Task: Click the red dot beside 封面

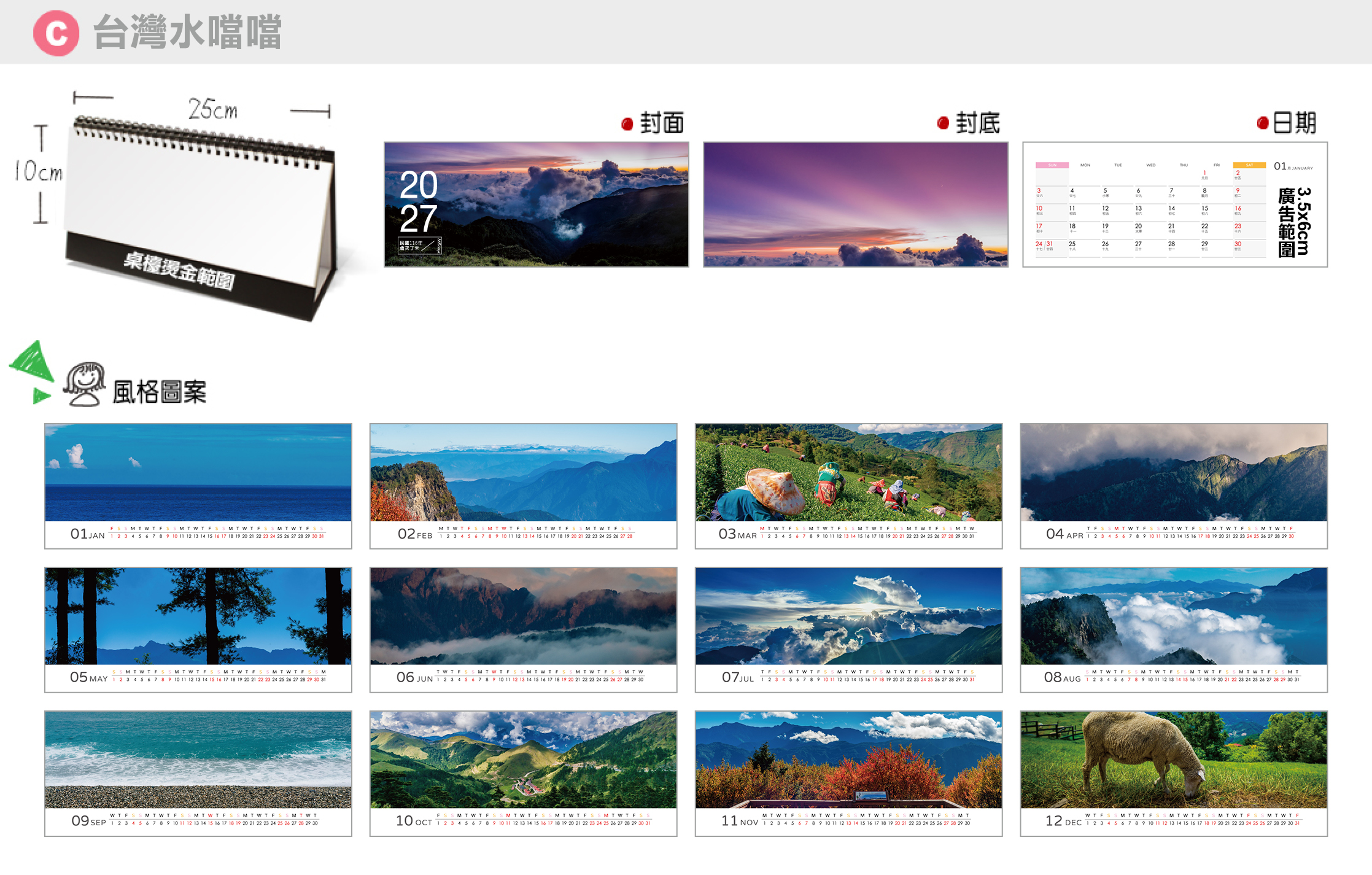Action: [627, 124]
